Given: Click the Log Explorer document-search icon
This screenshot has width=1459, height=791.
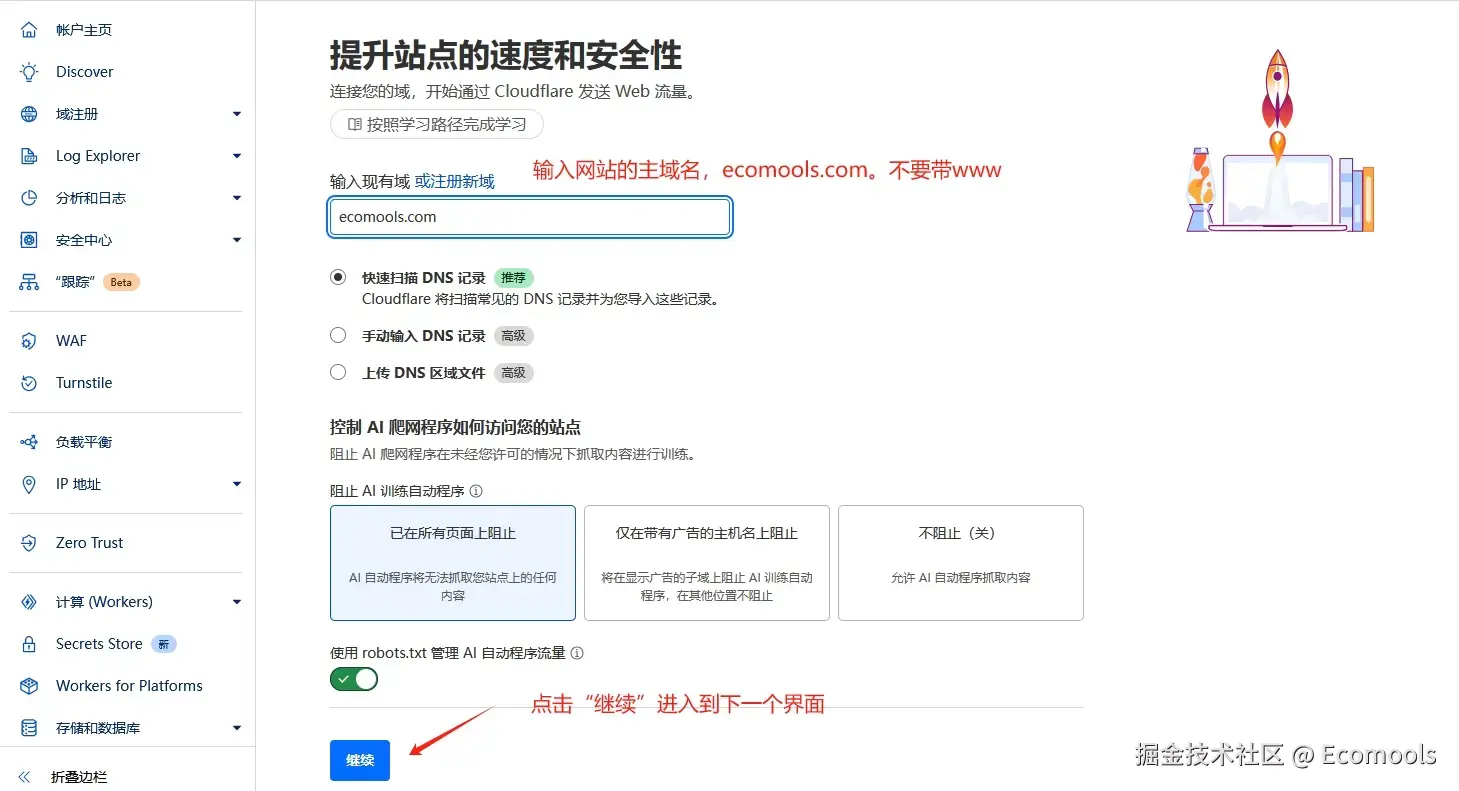Looking at the screenshot, I should pyautogui.click(x=29, y=156).
